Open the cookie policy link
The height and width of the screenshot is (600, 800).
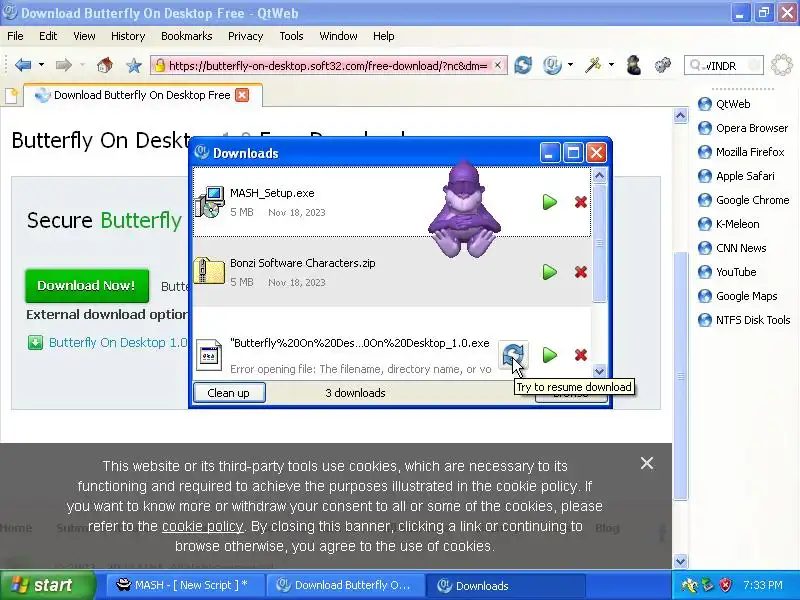point(203,526)
